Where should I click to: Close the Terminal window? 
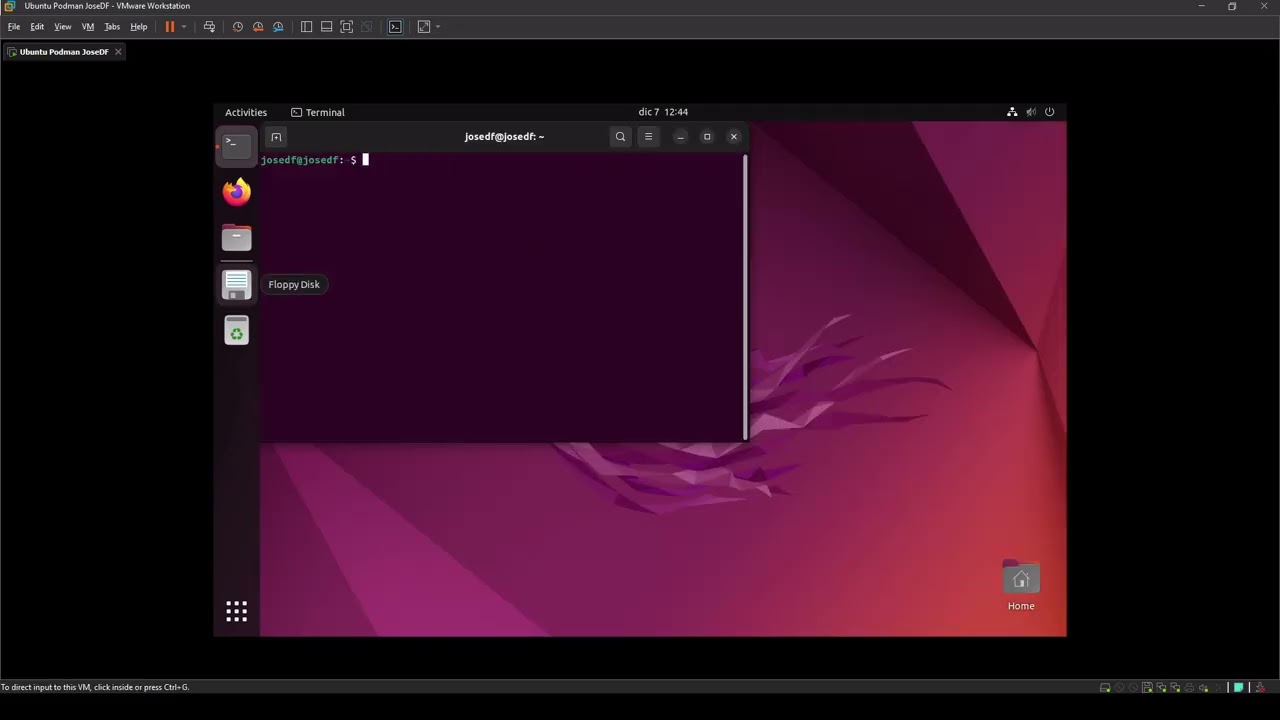tap(734, 137)
